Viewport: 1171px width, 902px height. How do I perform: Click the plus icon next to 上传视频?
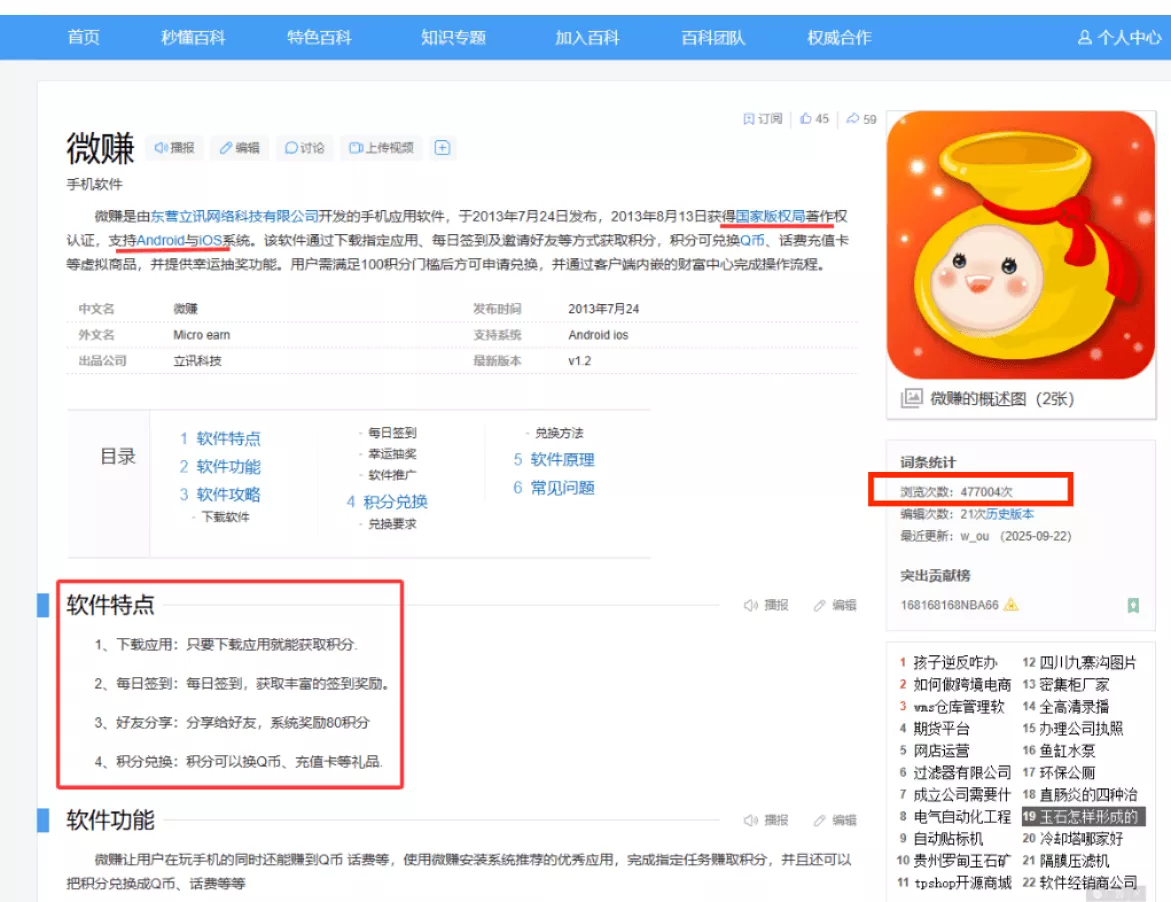point(442,148)
